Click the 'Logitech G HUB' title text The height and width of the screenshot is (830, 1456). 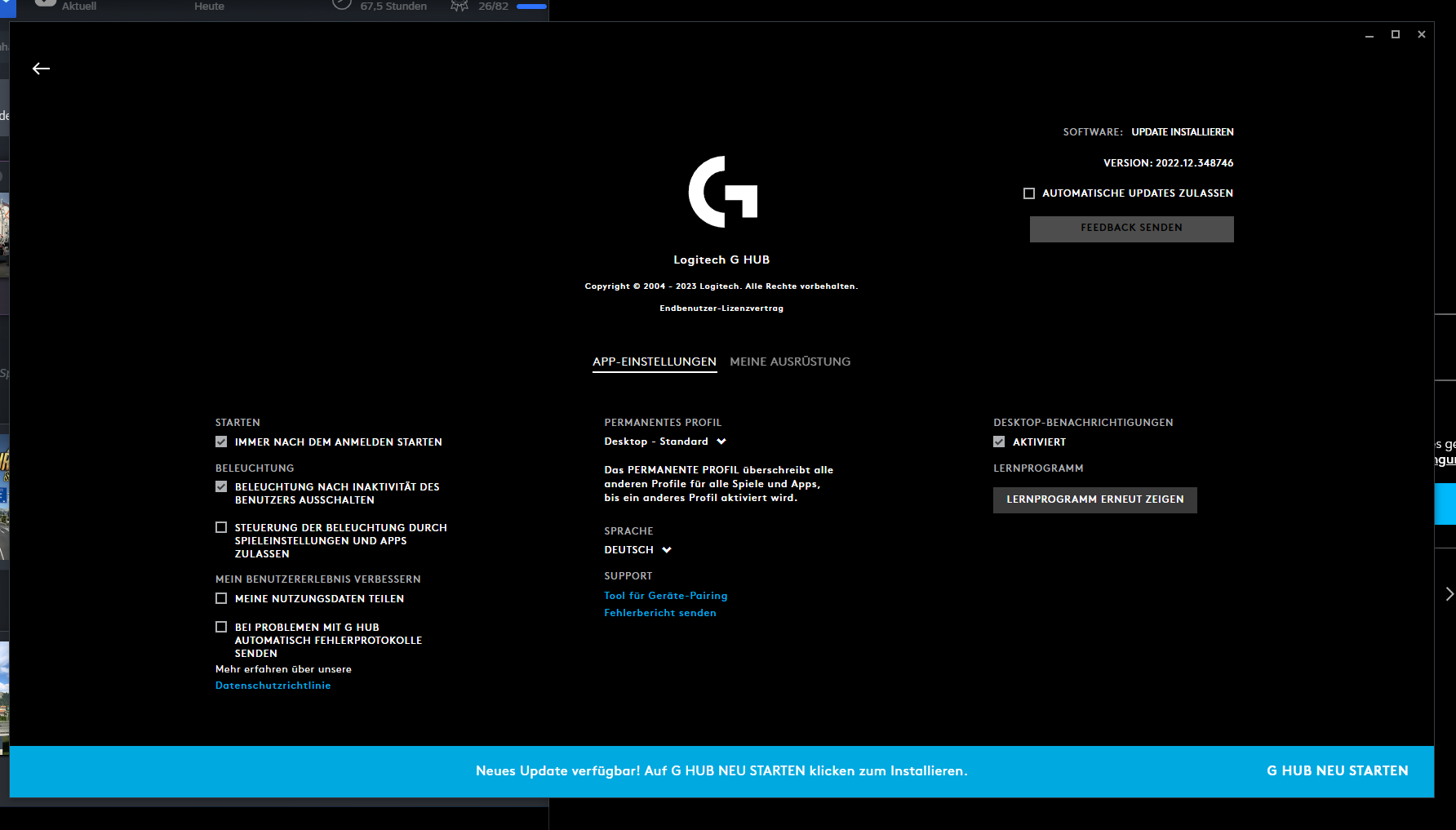click(x=721, y=260)
